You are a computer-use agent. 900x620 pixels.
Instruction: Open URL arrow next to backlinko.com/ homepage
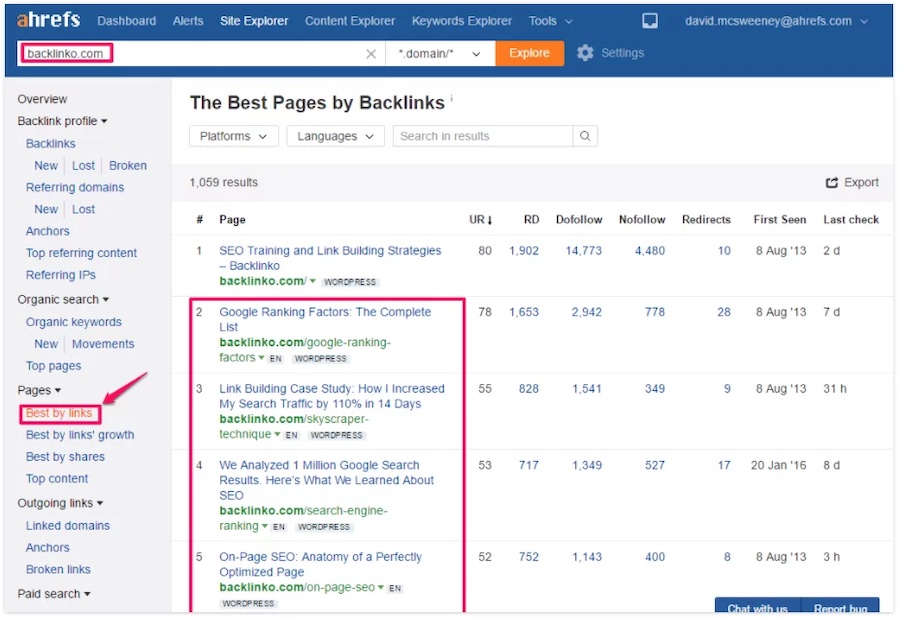313,281
